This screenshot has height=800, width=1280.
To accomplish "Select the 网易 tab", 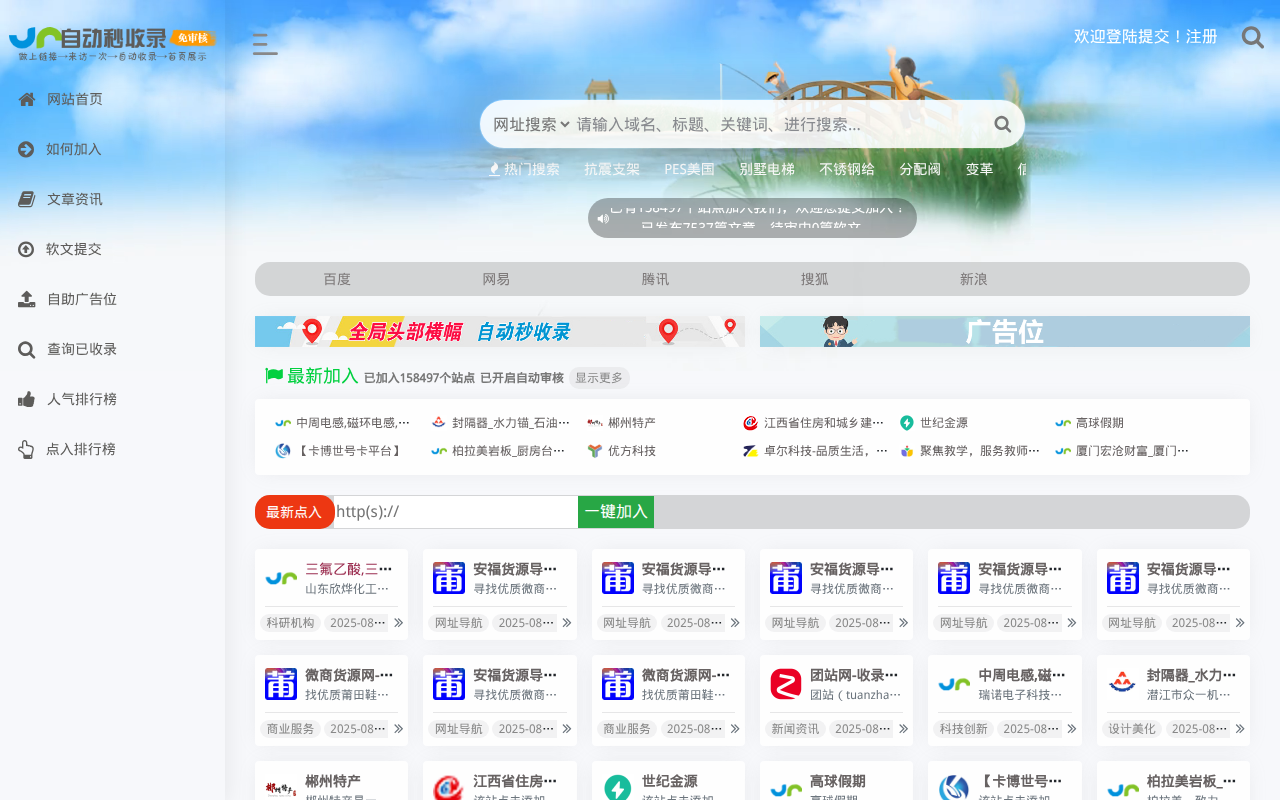I will [x=496, y=279].
